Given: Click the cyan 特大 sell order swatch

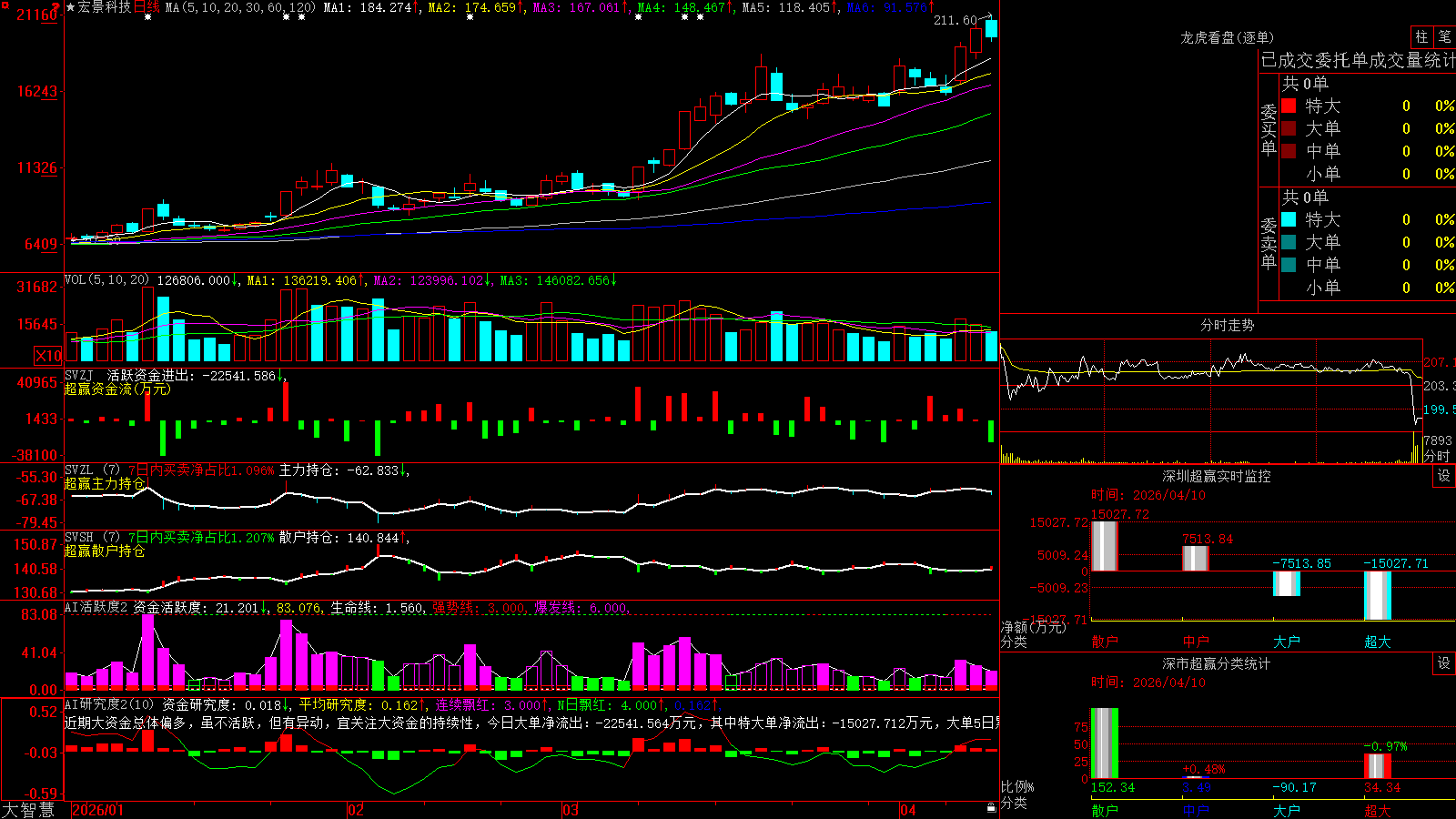Looking at the screenshot, I should (x=1289, y=219).
